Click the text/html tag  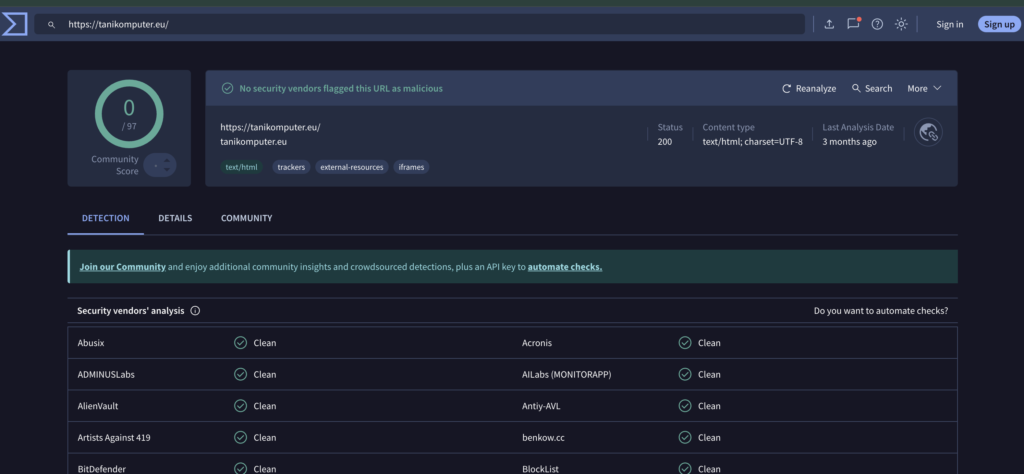point(242,167)
